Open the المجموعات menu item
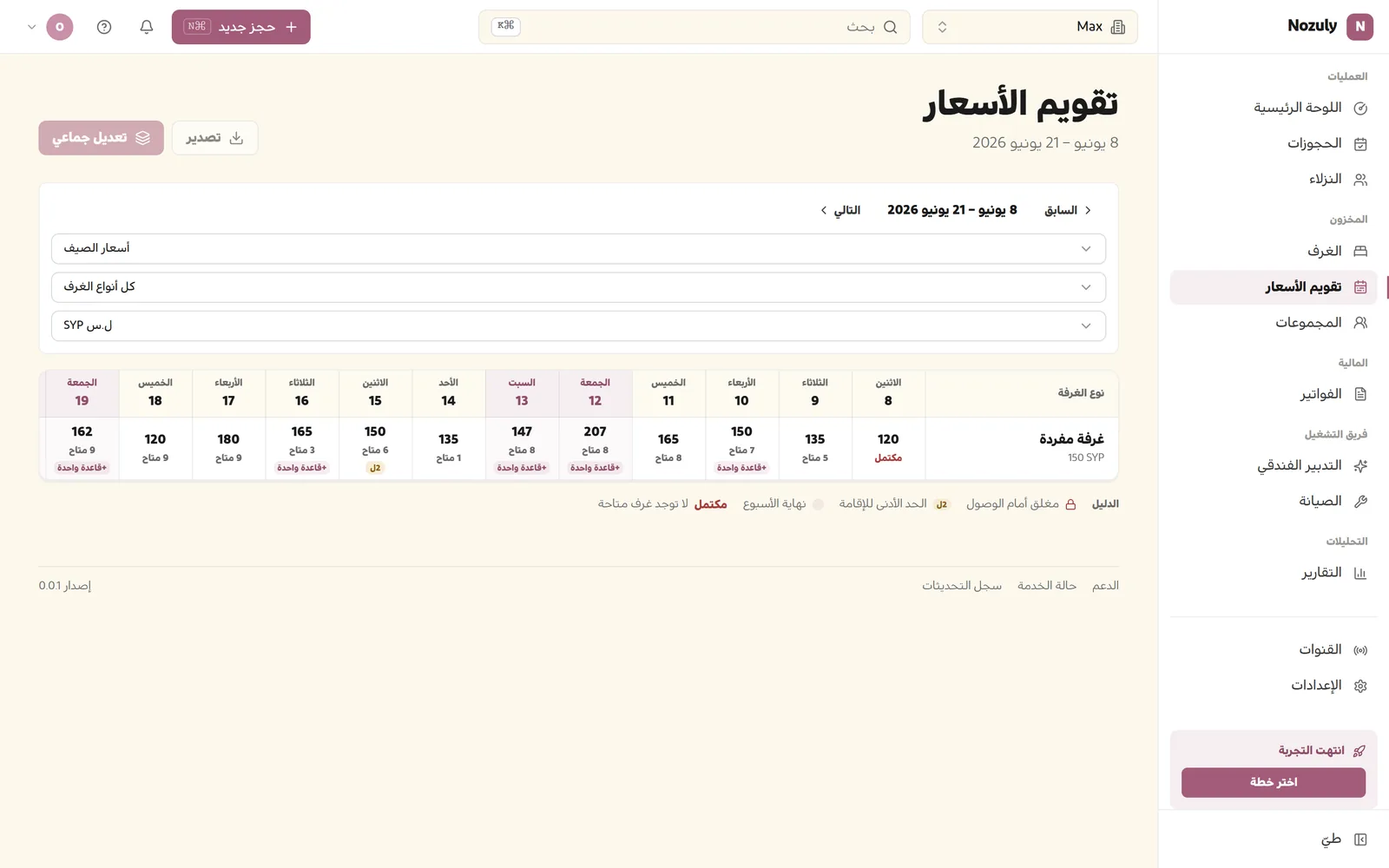Viewport: 1389px width, 868px height. pyautogui.click(x=1274, y=323)
